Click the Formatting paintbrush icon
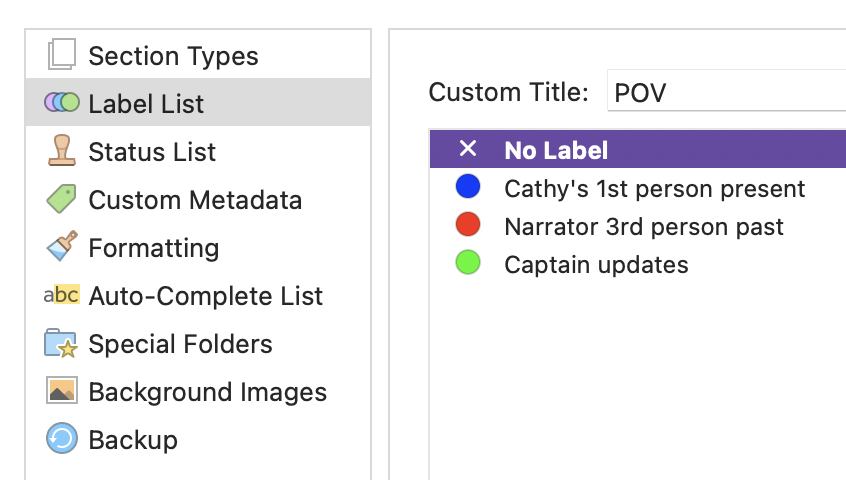Screen dimensions: 846x480 point(62,246)
